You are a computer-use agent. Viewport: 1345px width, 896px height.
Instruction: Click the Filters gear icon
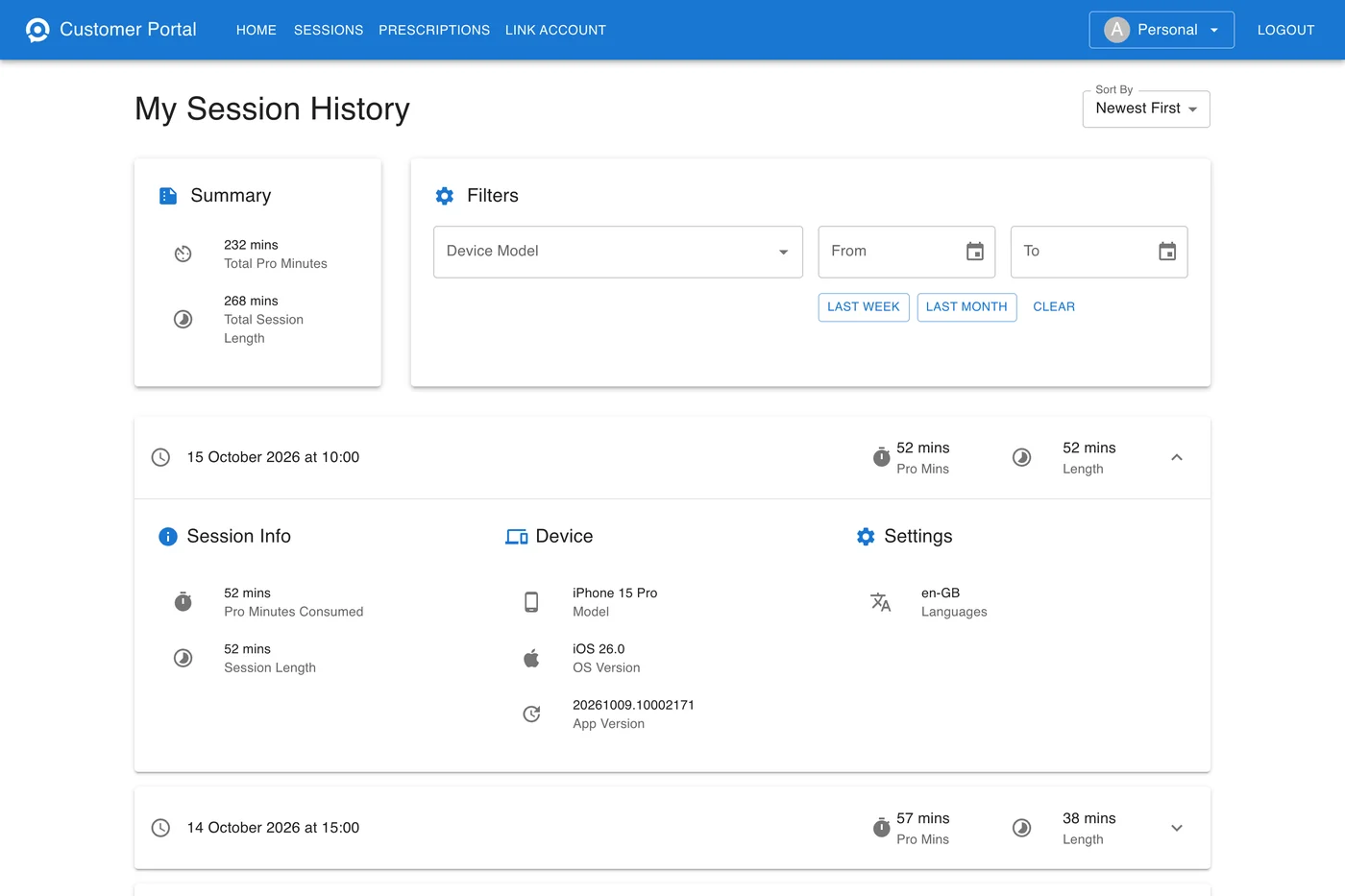tap(445, 196)
